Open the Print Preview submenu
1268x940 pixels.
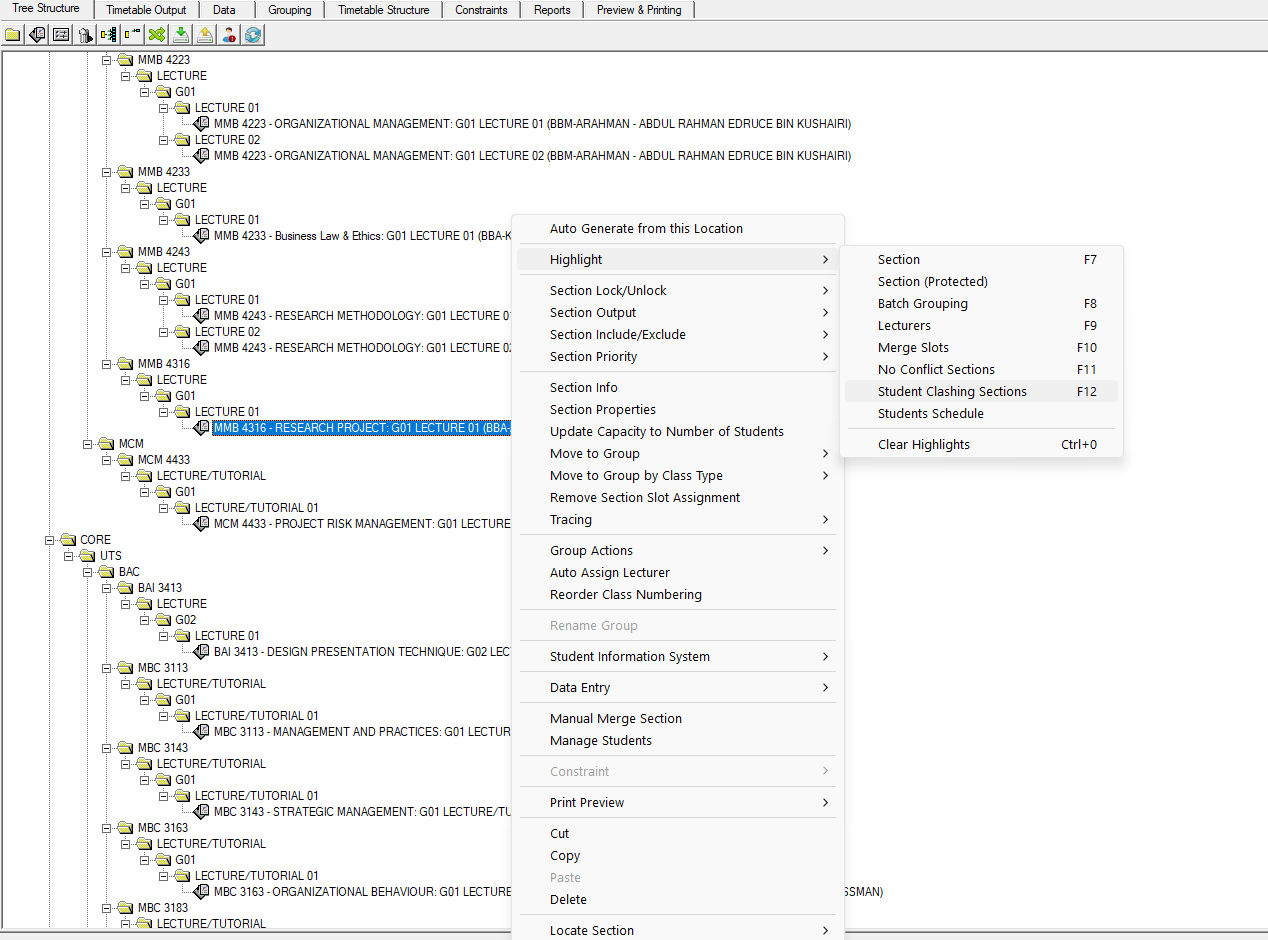(x=678, y=803)
